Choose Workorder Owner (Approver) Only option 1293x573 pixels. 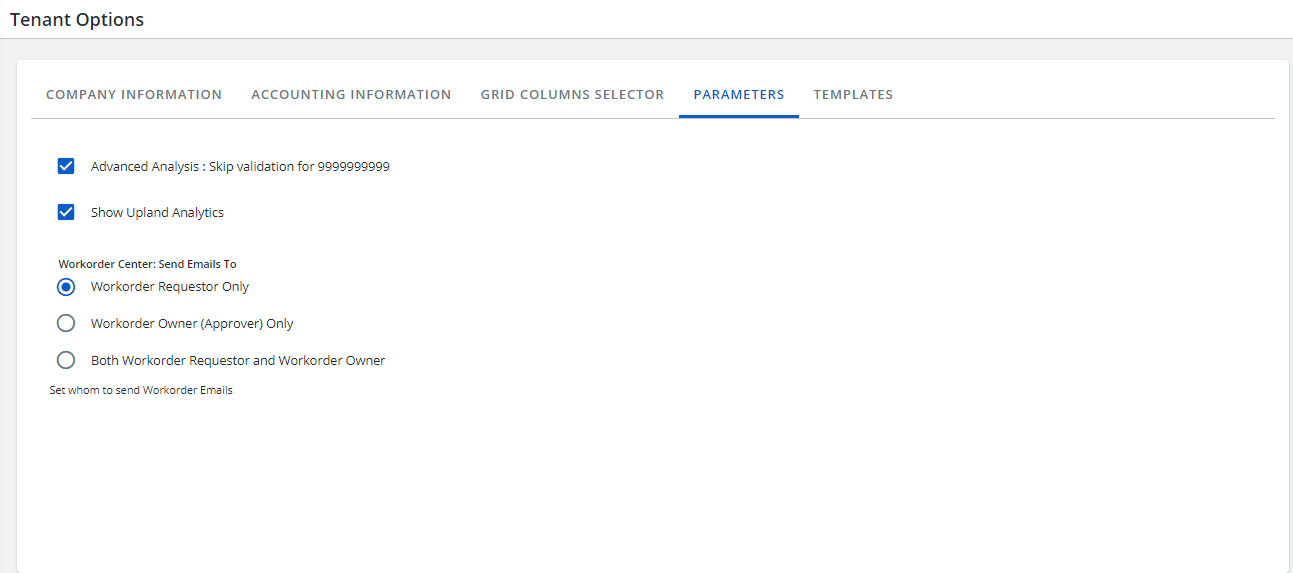[x=66, y=323]
